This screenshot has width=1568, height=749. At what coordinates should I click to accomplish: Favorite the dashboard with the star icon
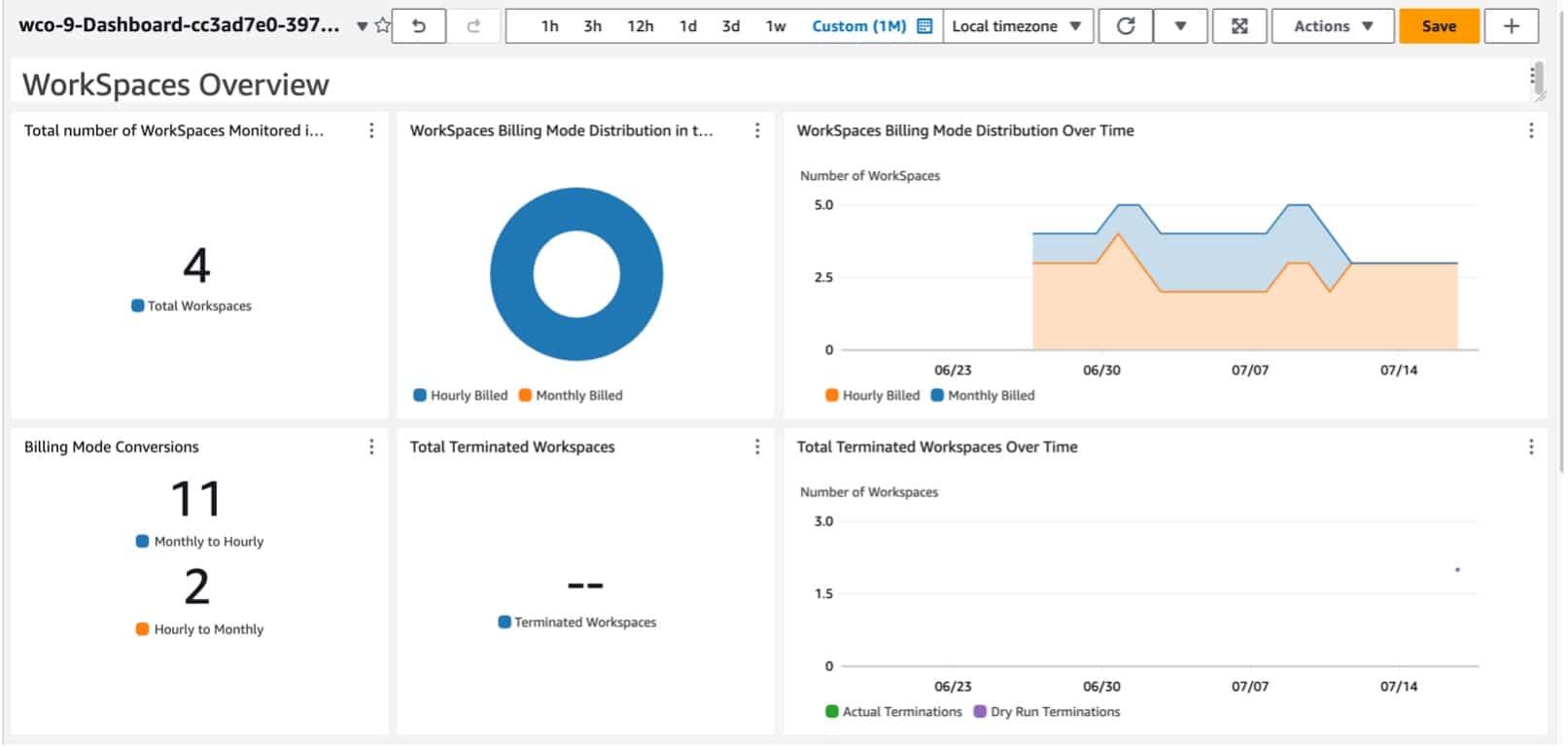click(x=382, y=26)
